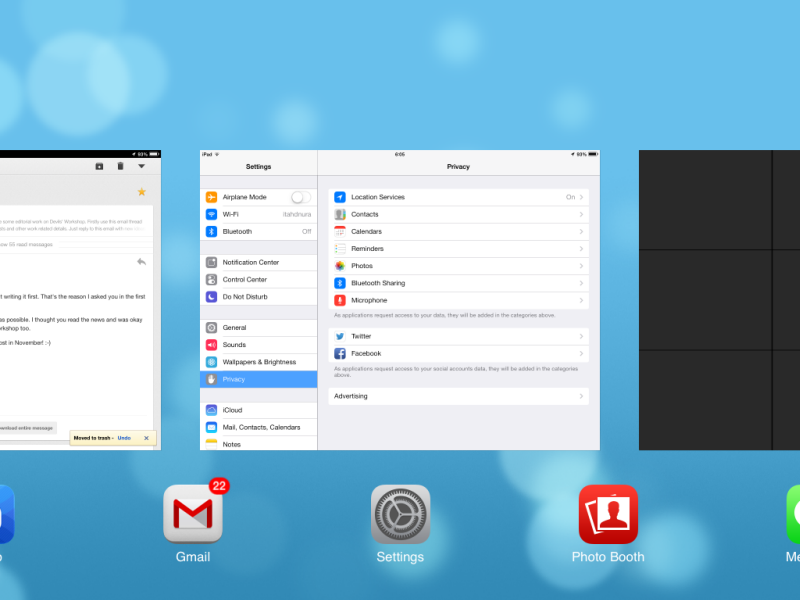Open the Gmail app icon
This screenshot has height=600, width=800.
(x=193, y=514)
